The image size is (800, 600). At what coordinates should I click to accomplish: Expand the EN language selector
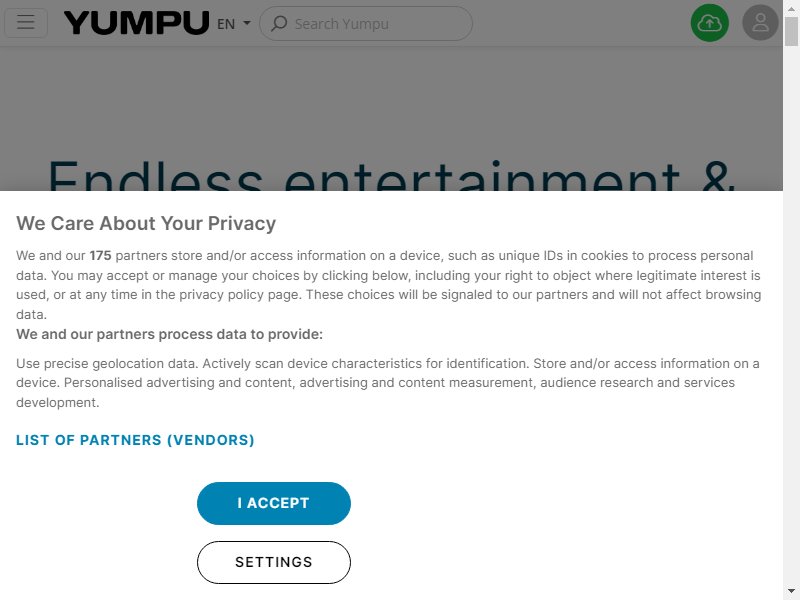(x=234, y=24)
